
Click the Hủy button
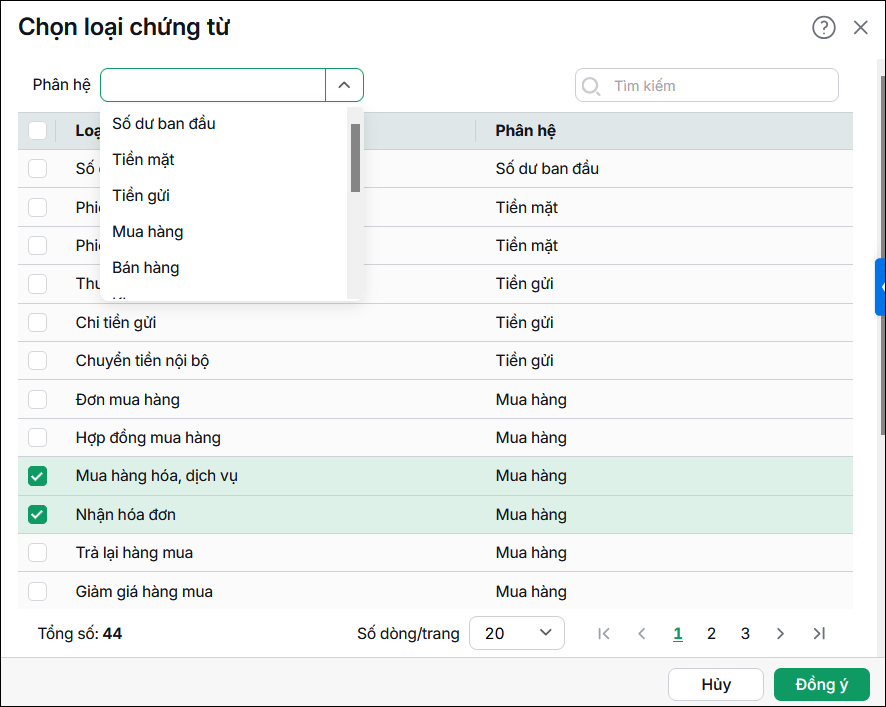tap(716, 684)
